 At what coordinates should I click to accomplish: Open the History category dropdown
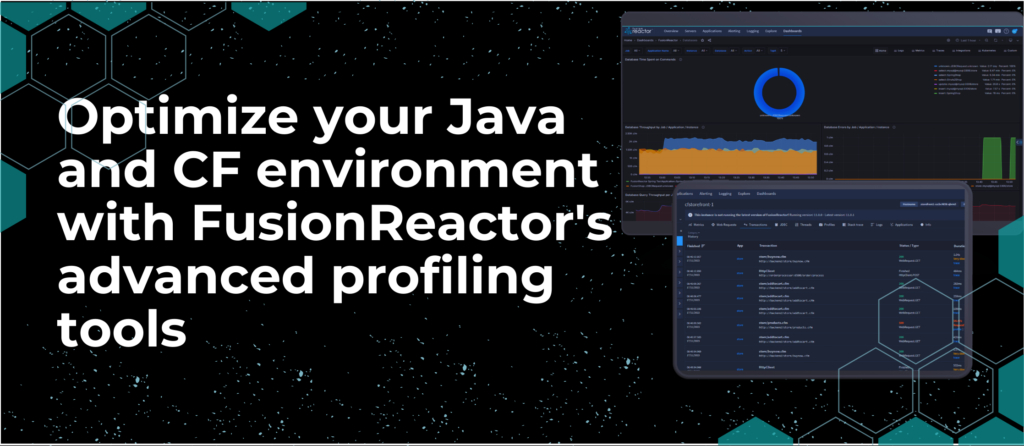[694, 235]
